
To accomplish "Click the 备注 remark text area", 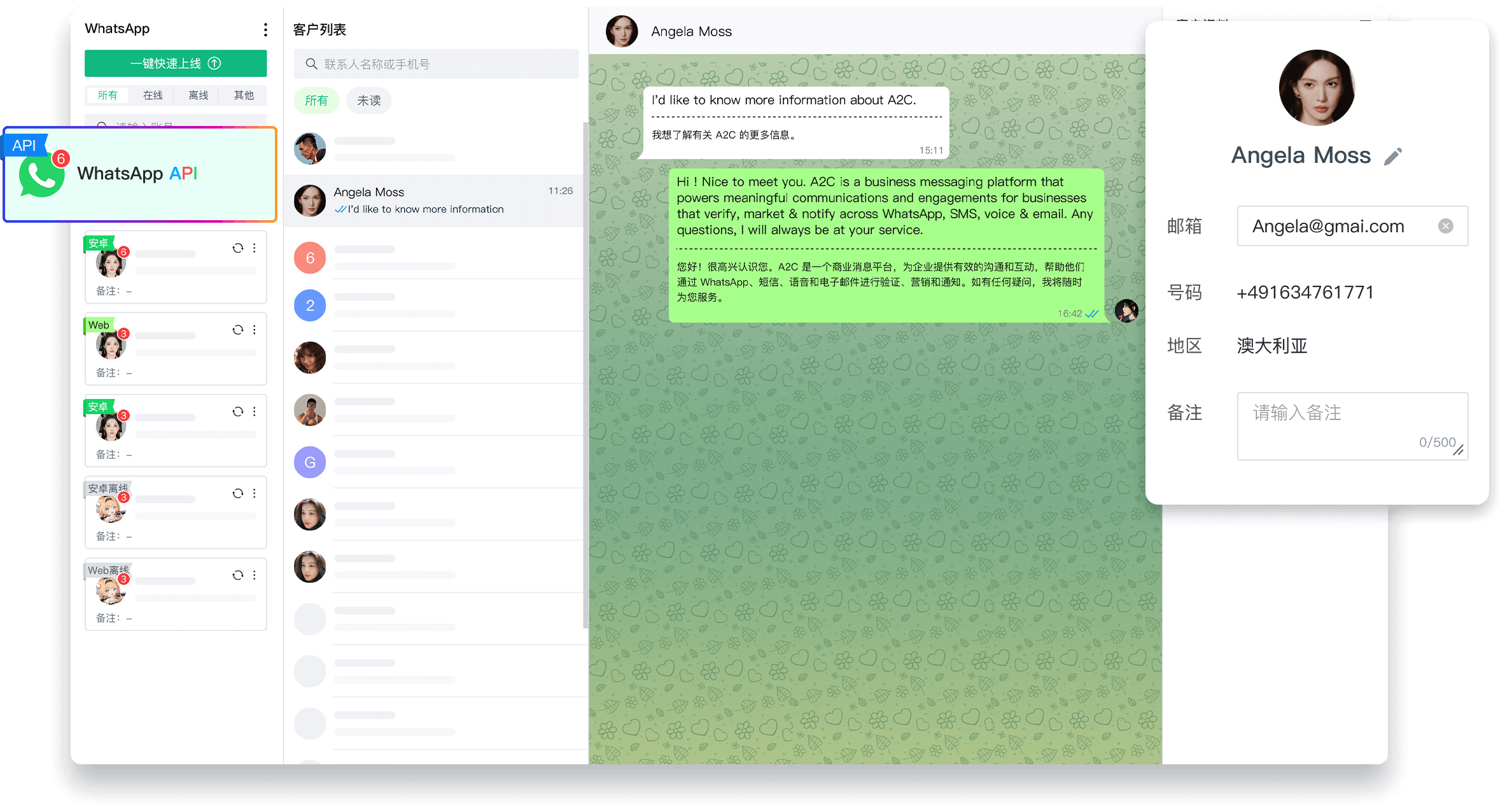I will pos(1352,426).
